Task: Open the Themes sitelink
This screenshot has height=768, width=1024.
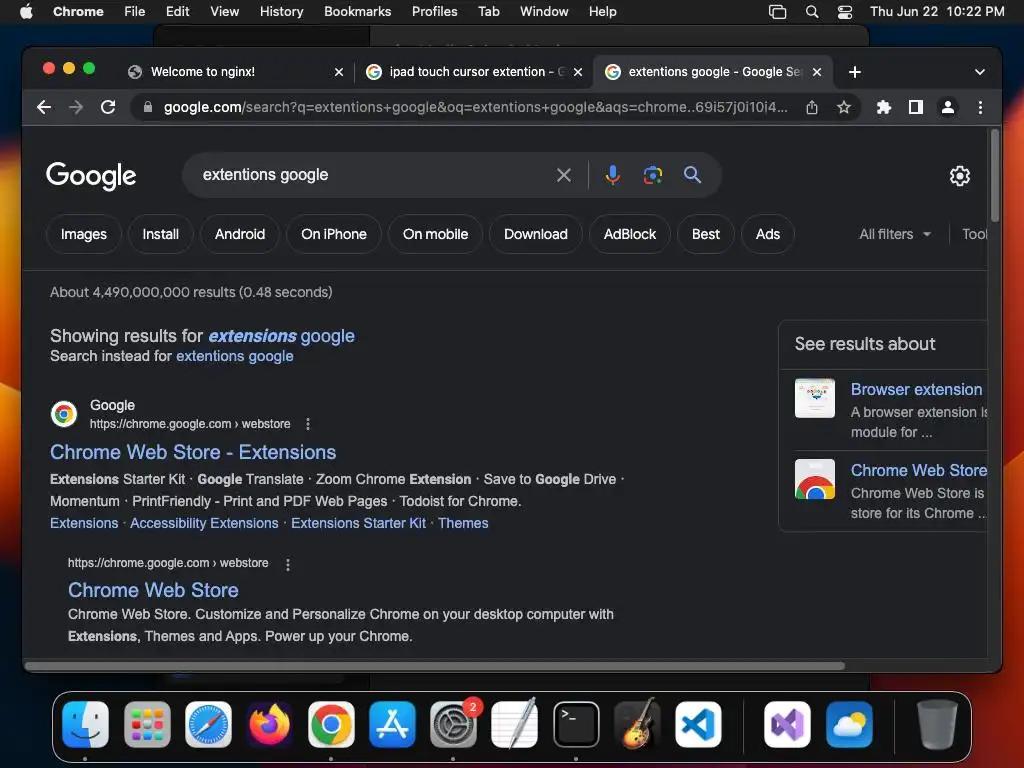Action: pos(463,523)
